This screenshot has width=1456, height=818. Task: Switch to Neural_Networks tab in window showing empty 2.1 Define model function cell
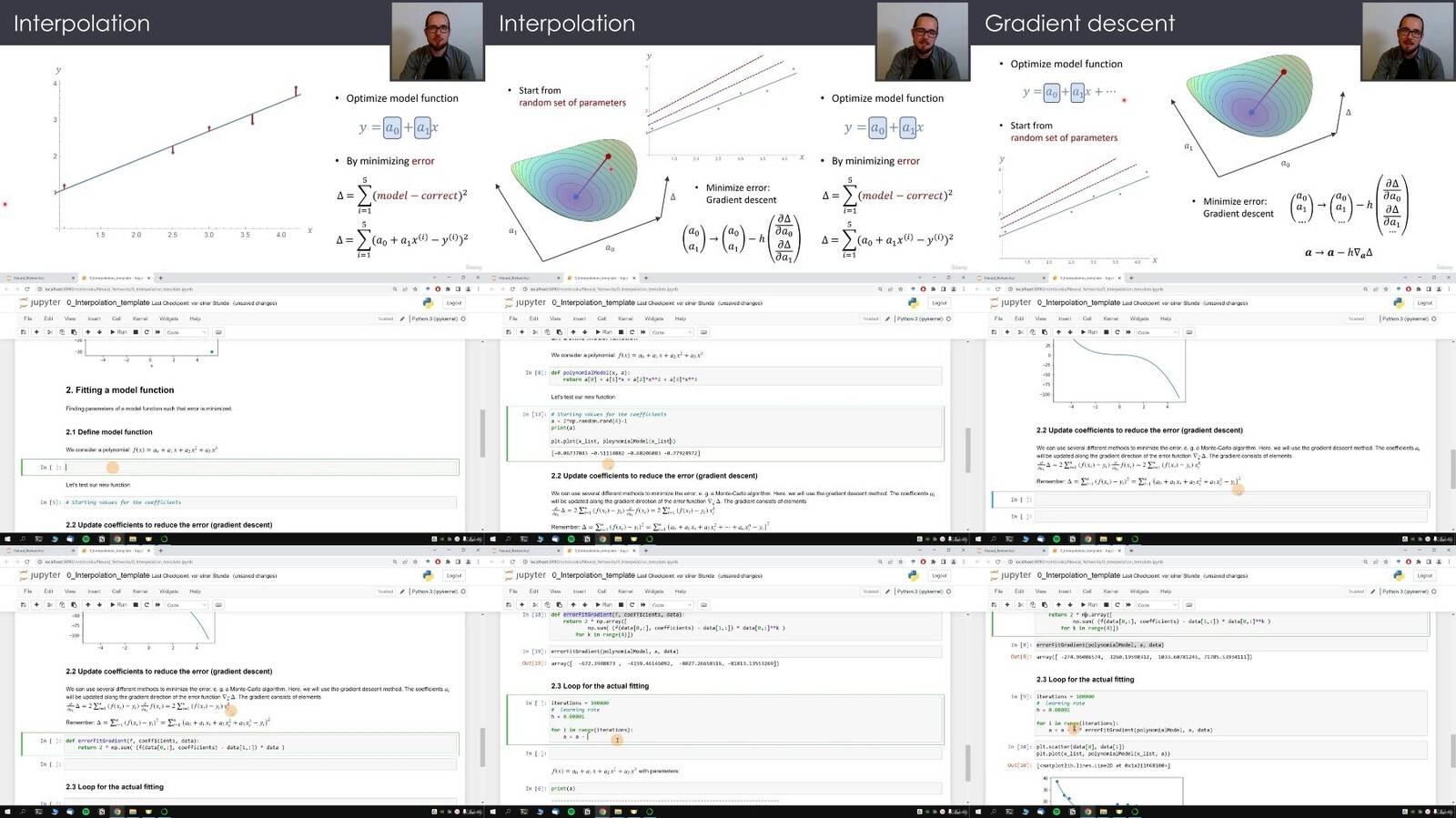point(40,278)
